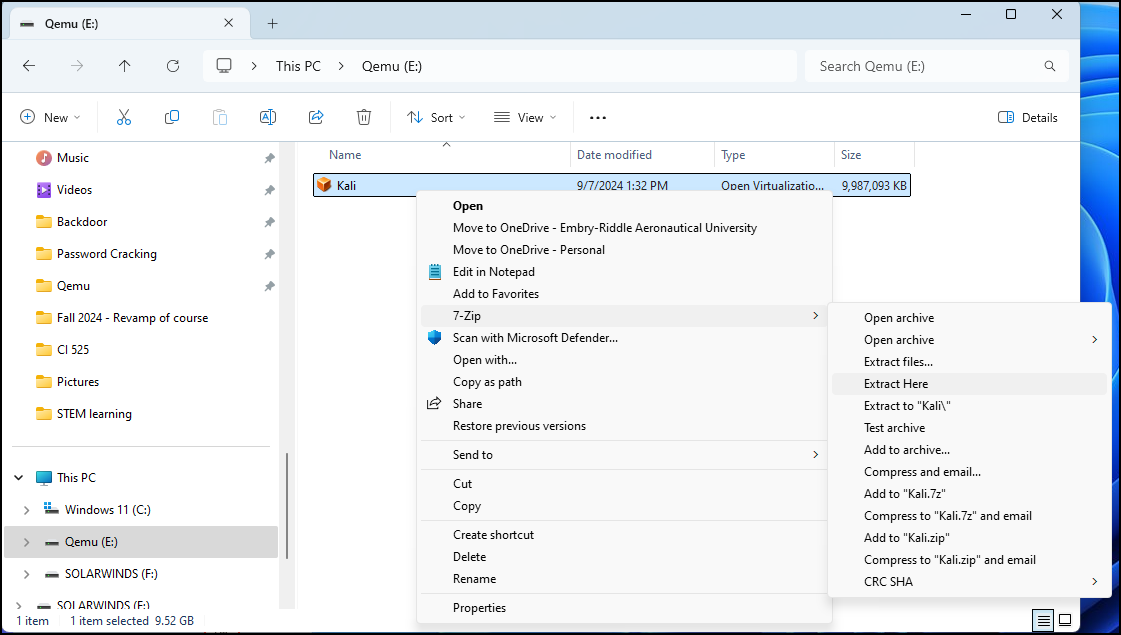
Task: Collapse the This PC tree node
Action: click(x=19, y=478)
